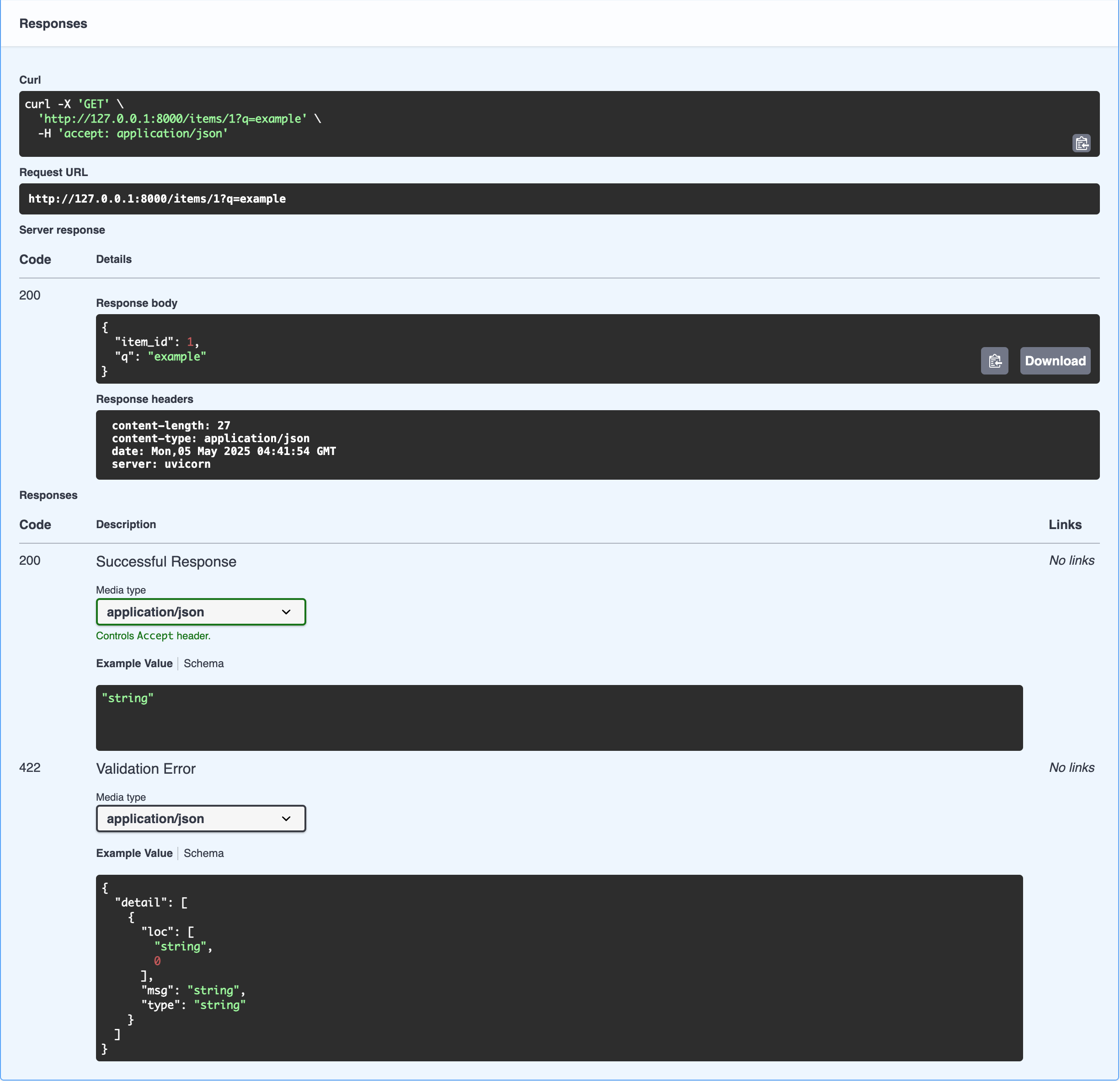1120x1081 pixels.
Task: Download the response body
Action: coord(1055,361)
